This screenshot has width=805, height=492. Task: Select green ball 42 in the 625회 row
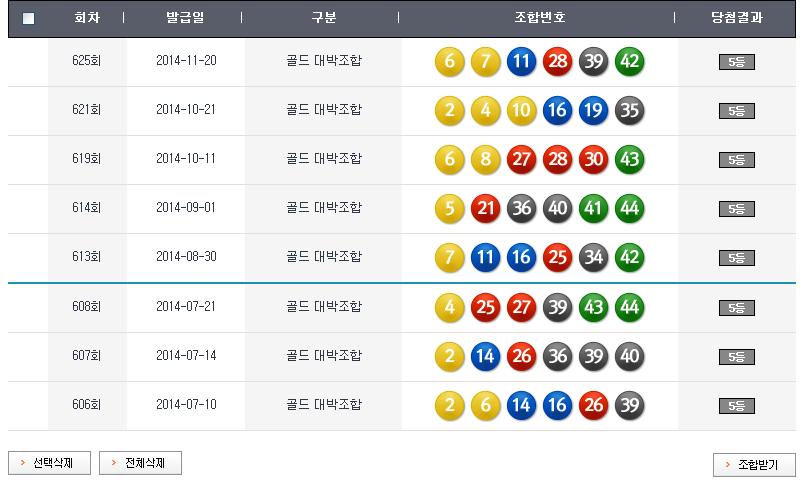point(630,62)
